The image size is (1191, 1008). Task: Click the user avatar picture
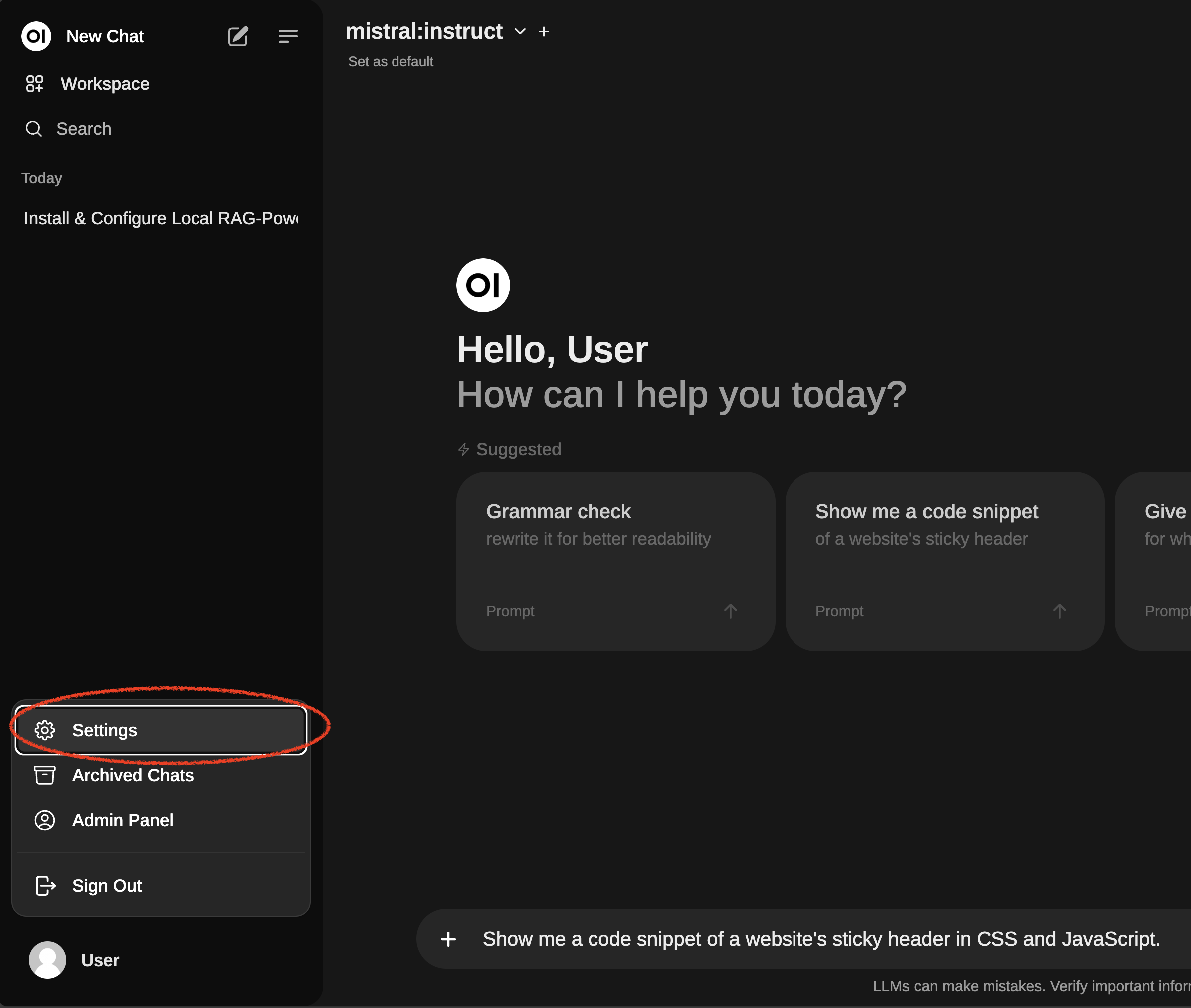(47, 960)
